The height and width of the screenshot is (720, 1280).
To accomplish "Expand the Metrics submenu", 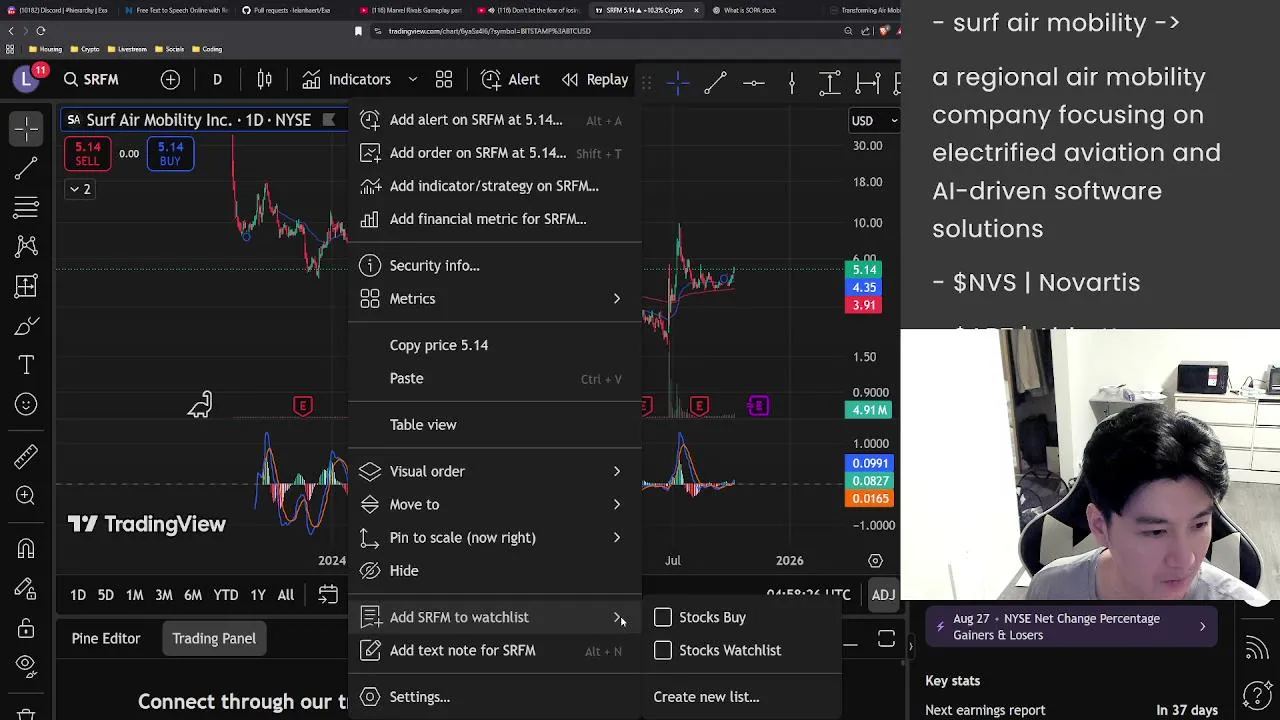I will [495, 299].
